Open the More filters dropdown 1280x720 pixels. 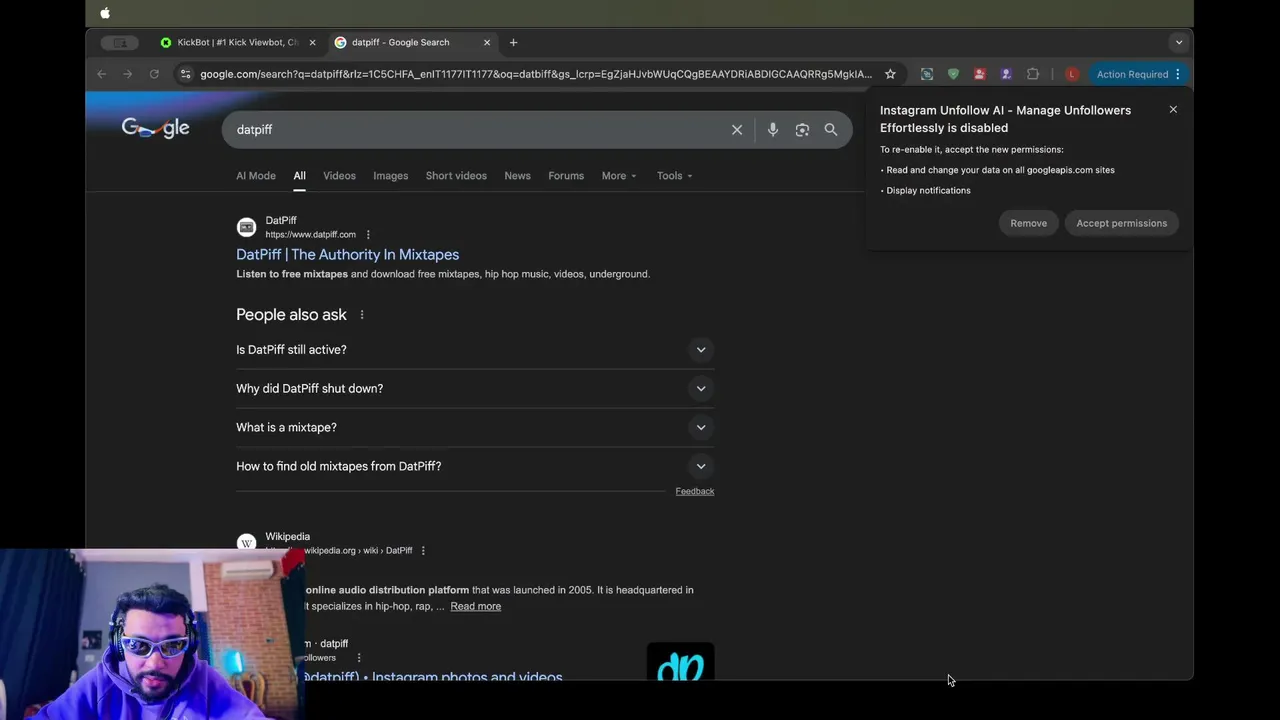point(619,175)
